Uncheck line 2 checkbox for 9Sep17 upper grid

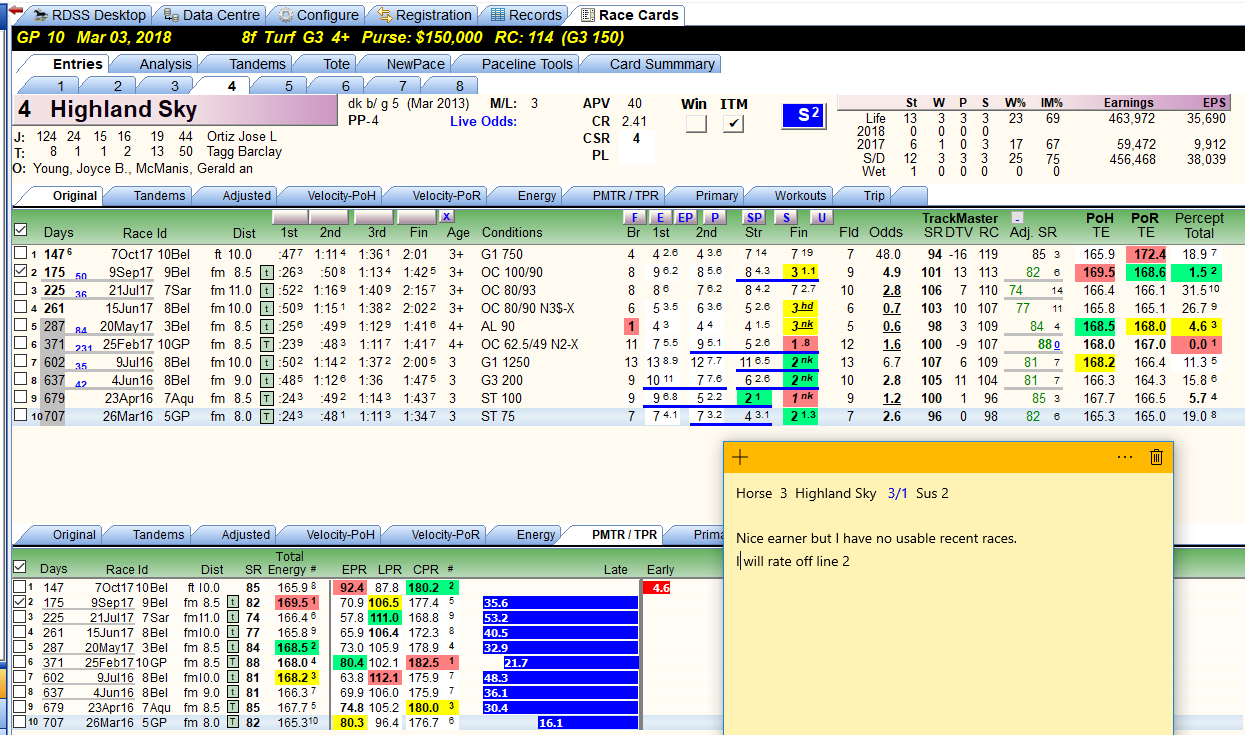20,271
